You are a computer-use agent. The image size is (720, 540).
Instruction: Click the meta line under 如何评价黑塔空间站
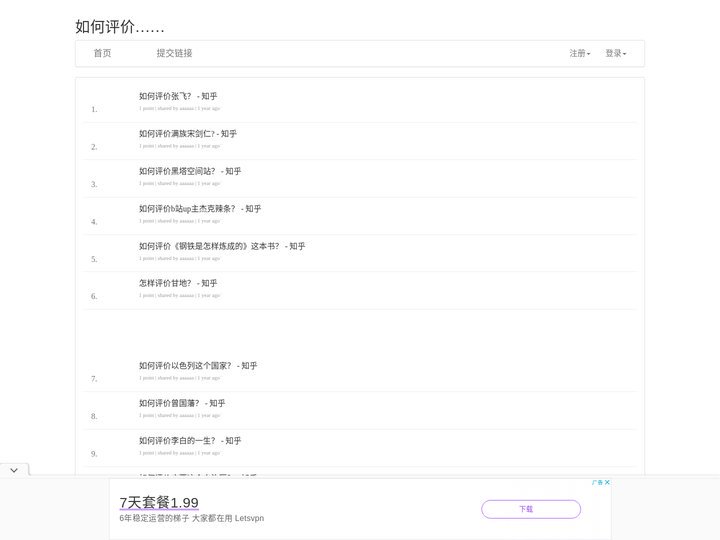point(180,183)
